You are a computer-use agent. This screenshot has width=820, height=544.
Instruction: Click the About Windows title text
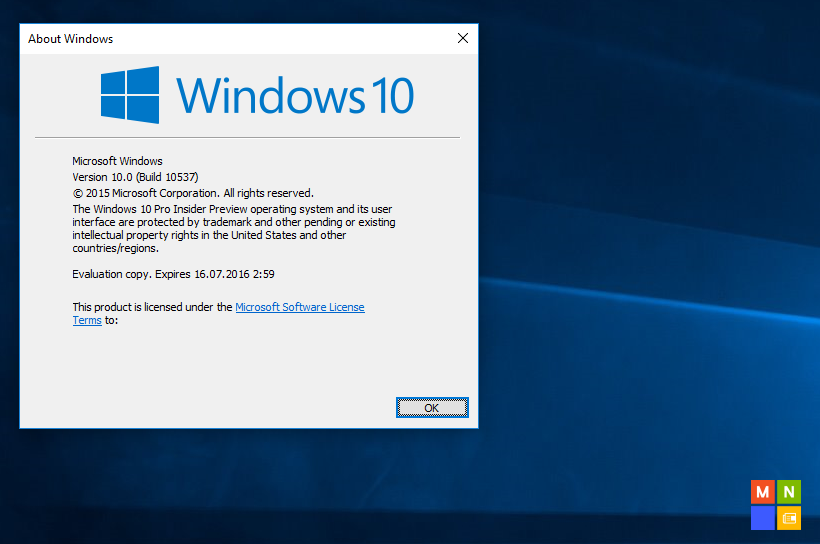coord(71,39)
